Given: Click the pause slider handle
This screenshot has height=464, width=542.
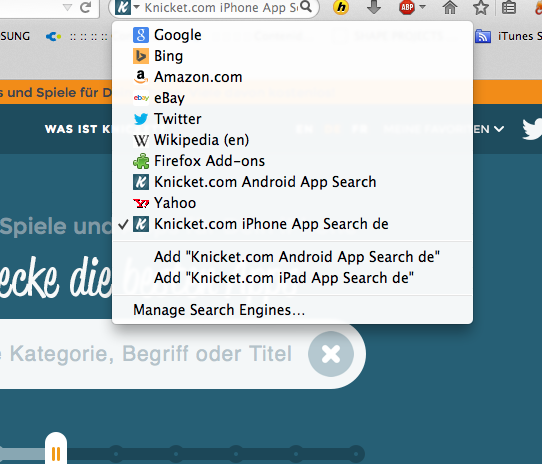Looking at the screenshot, I should coord(56,449).
